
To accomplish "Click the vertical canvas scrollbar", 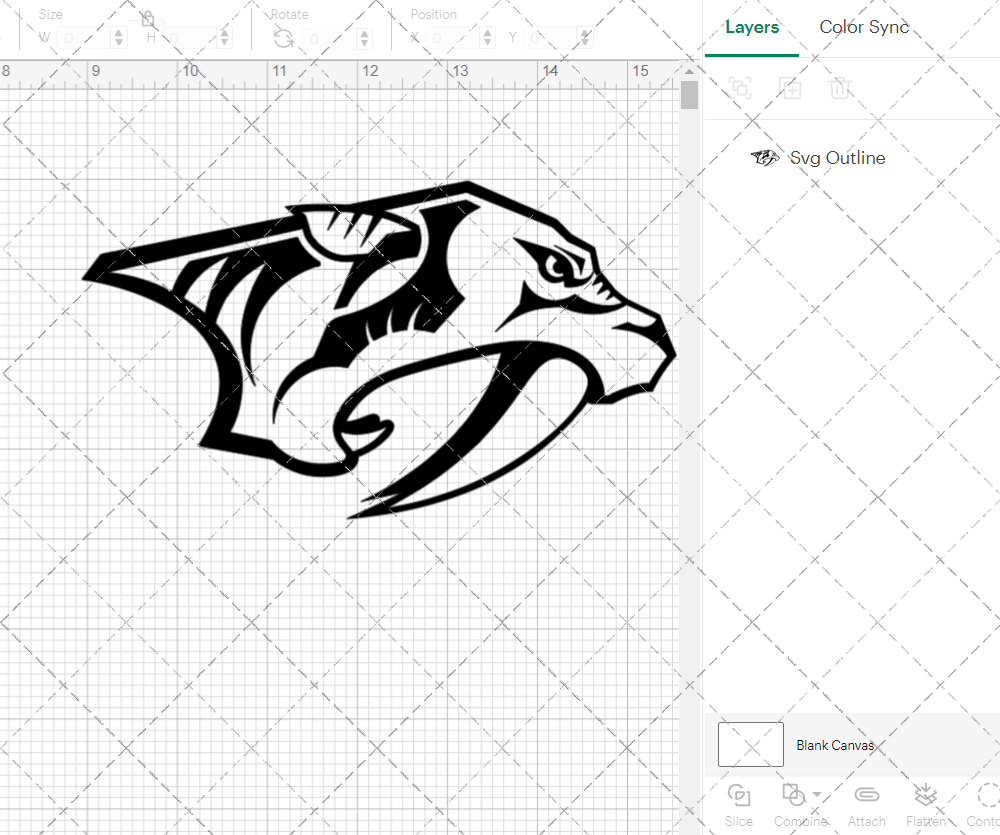I will click(x=689, y=95).
